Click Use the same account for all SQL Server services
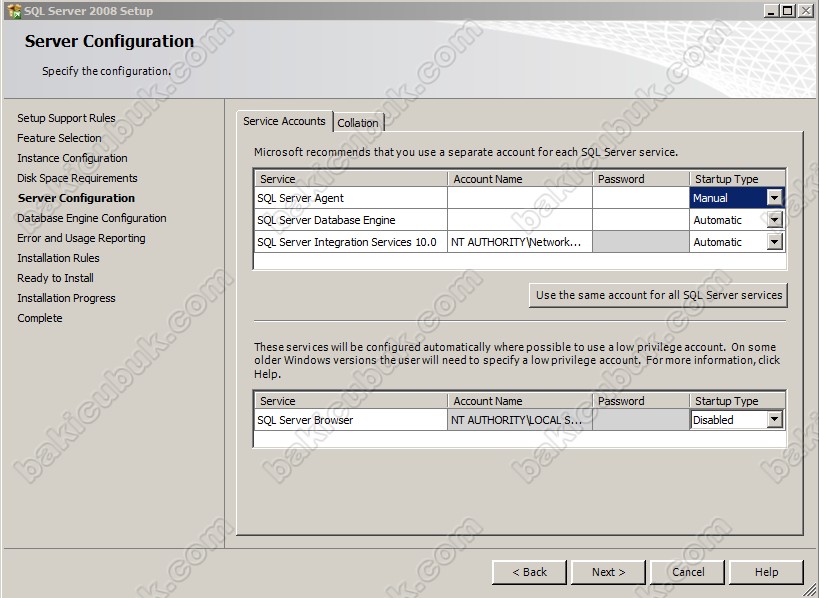The image size is (819, 598). [658, 295]
